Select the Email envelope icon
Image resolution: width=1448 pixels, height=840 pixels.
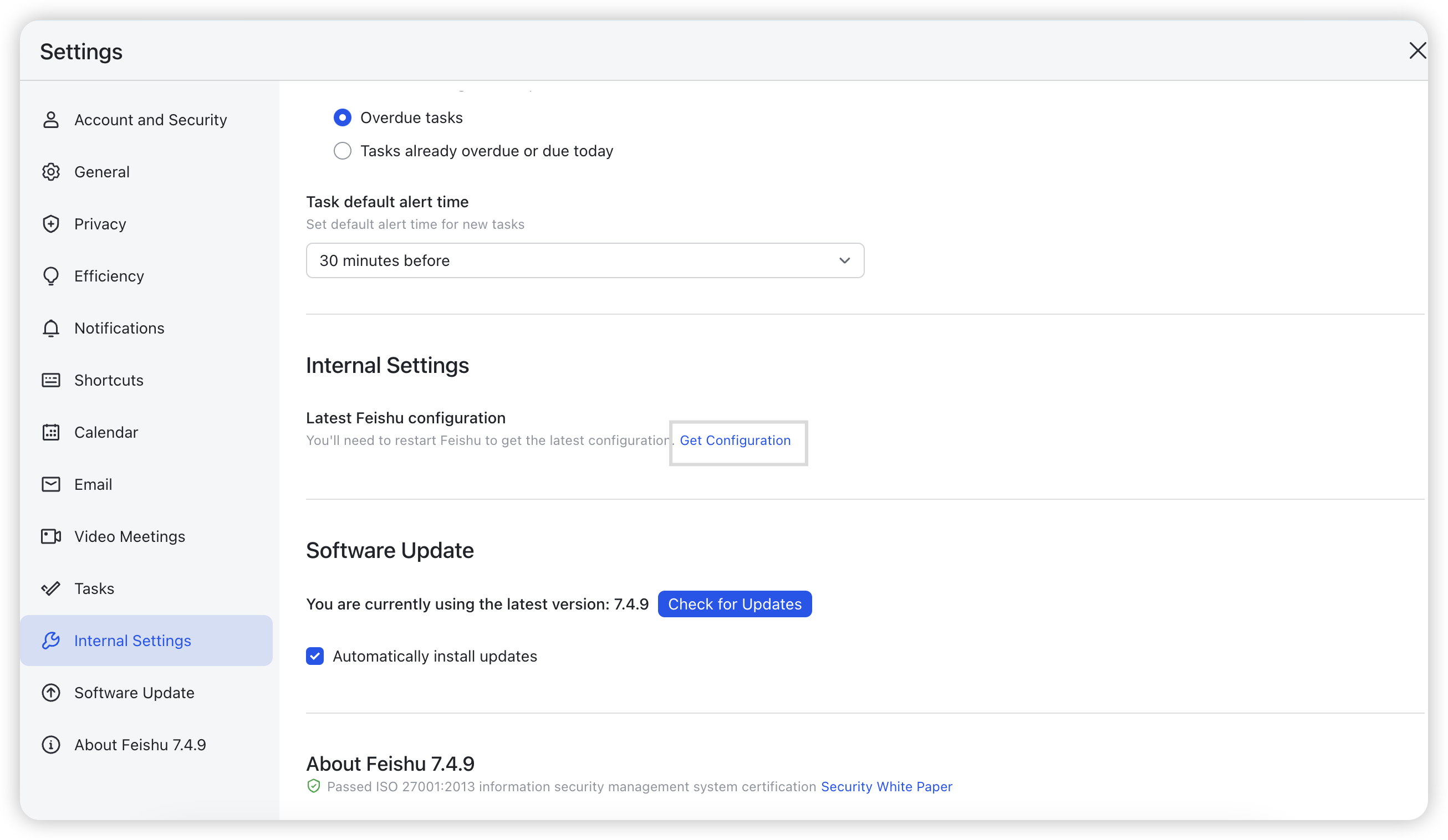(x=51, y=484)
